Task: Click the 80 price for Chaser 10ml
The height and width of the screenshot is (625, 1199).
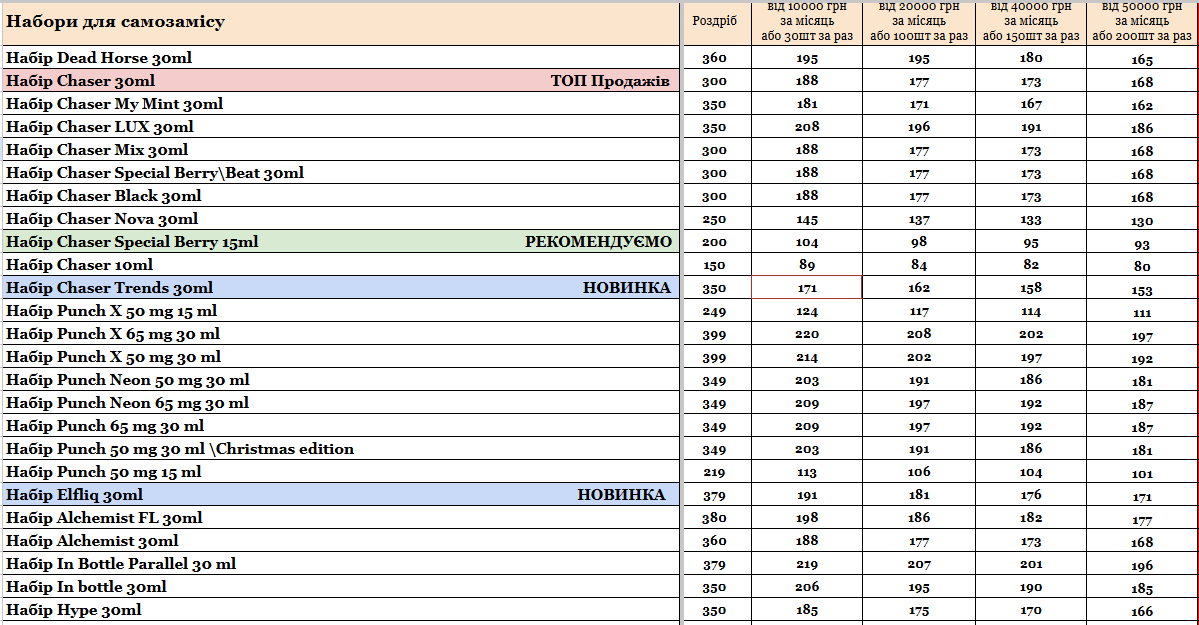Action: click(1142, 266)
